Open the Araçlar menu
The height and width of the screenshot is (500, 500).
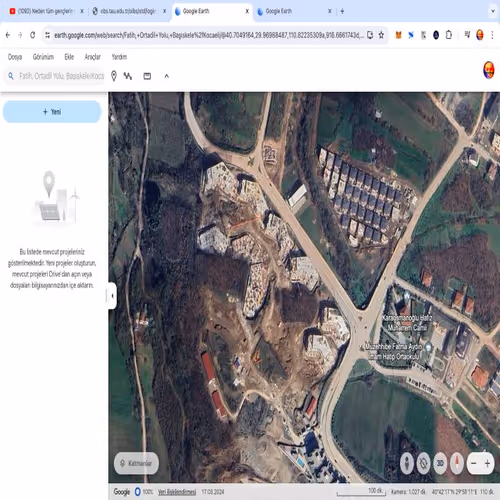(93, 57)
